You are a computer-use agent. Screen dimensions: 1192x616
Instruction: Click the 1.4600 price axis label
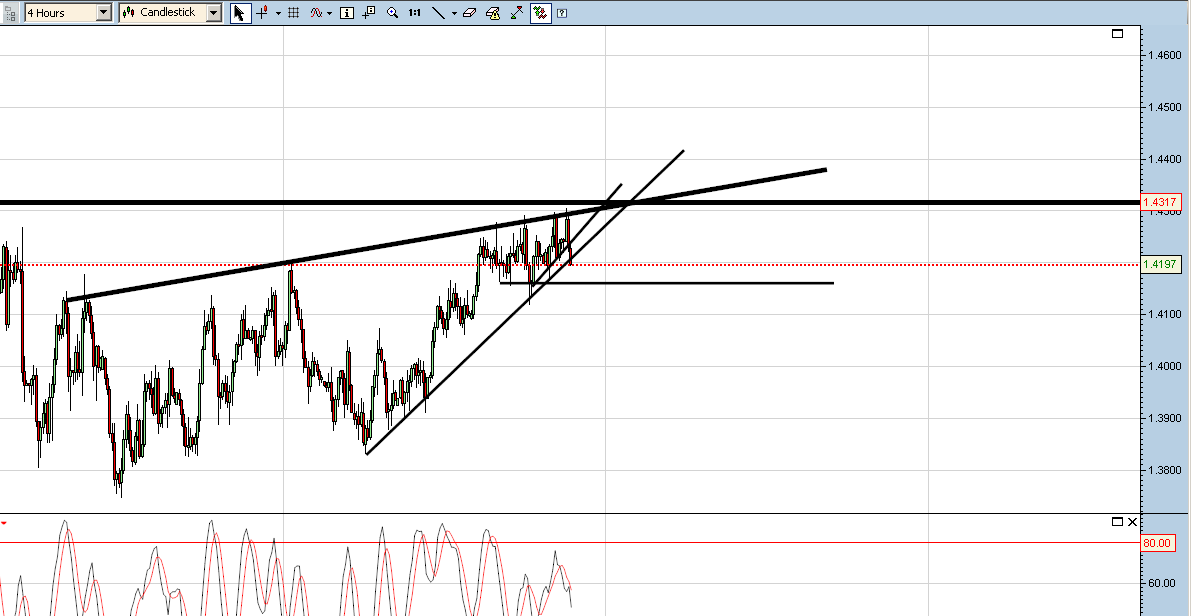pos(1165,56)
